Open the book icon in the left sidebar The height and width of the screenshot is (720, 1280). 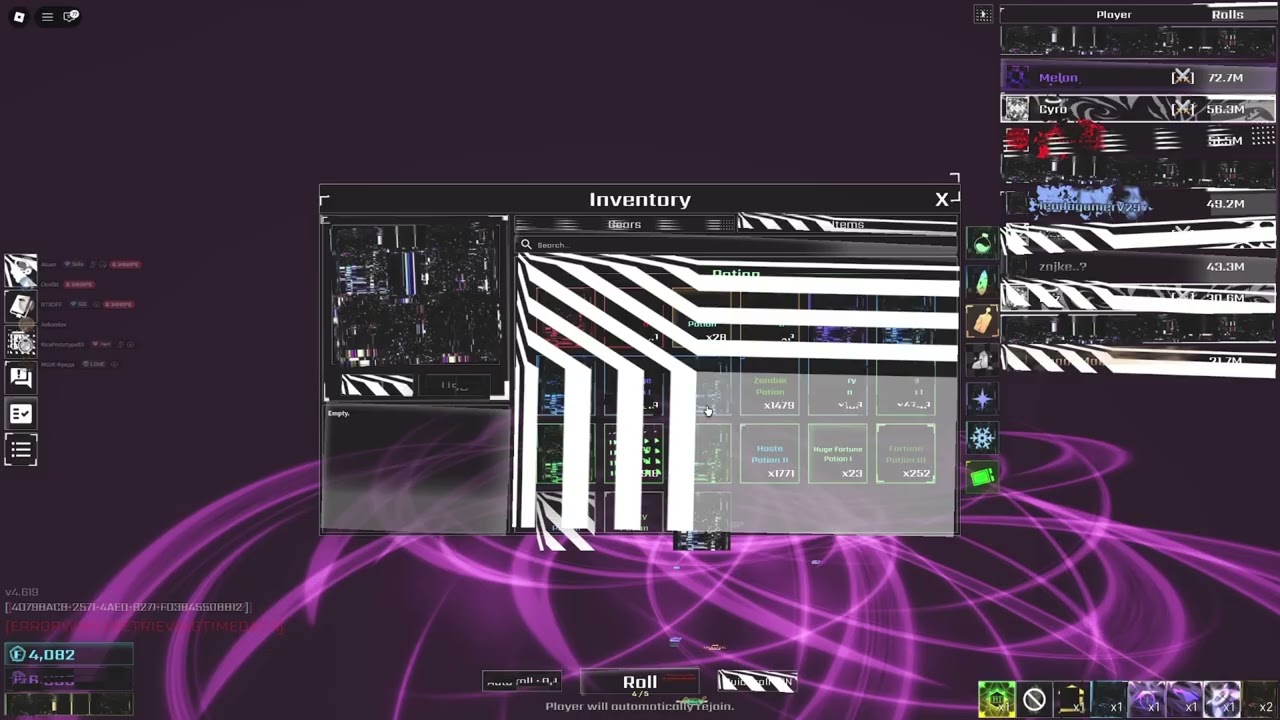(20, 306)
